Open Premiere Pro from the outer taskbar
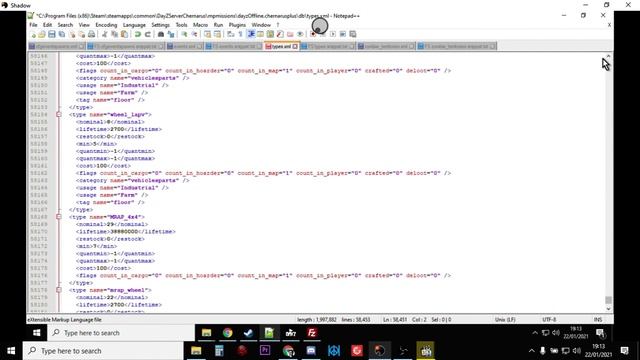 pyautogui.click(x=265, y=351)
